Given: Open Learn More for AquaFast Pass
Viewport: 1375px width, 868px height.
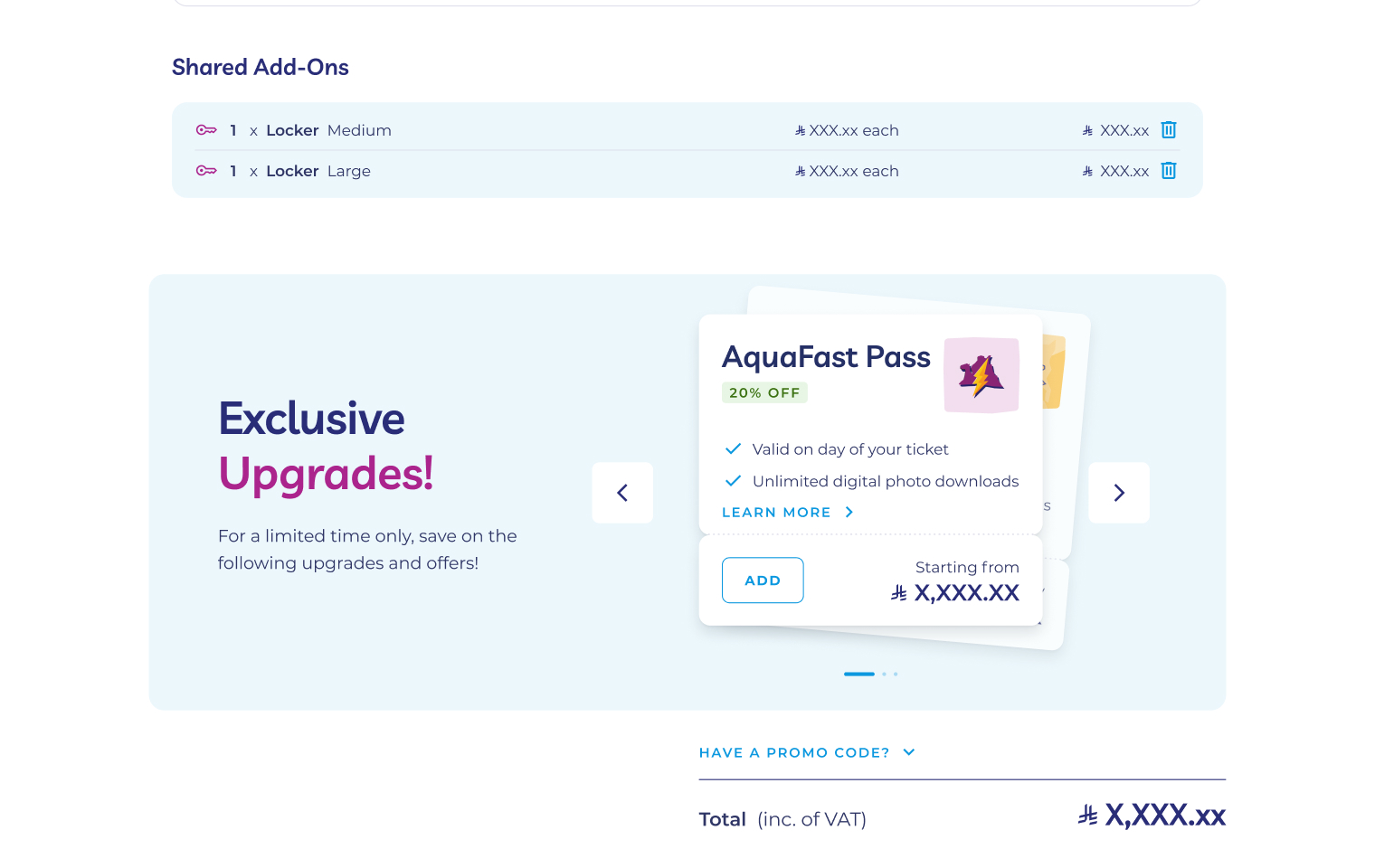Looking at the screenshot, I should point(776,513).
